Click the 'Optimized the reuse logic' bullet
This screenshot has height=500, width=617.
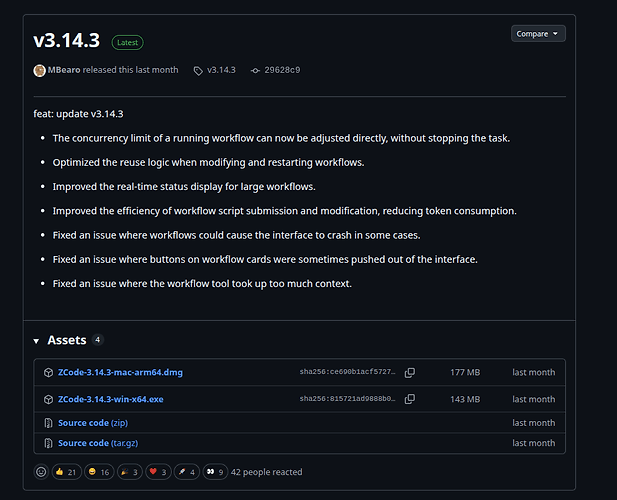209,162
